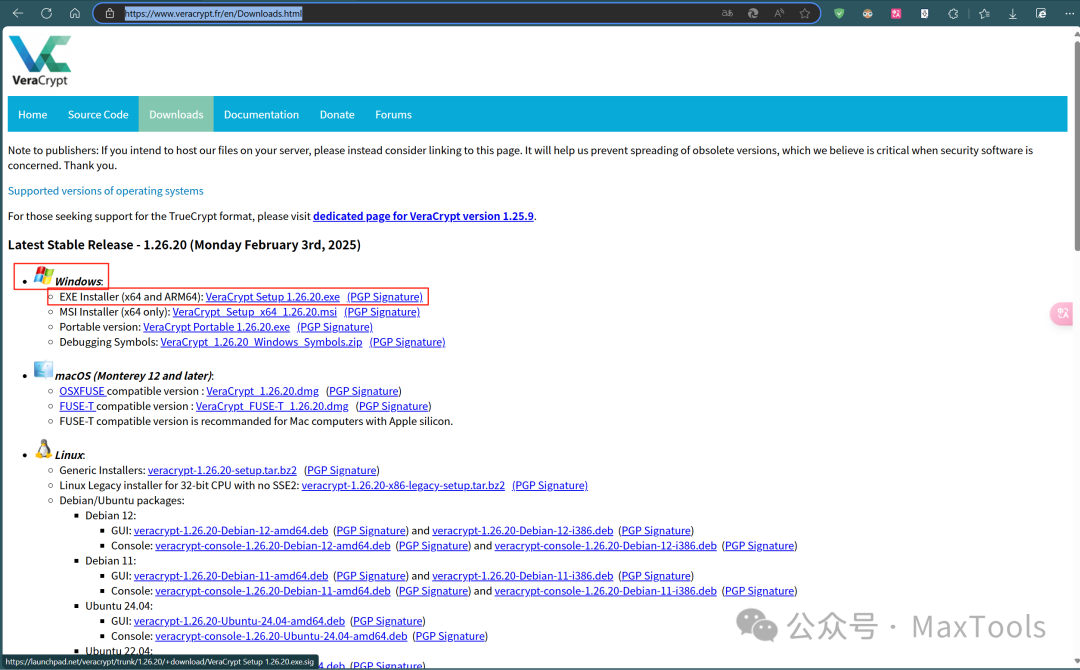
Task: Add this page to favorites with the star
Action: click(804, 13)
